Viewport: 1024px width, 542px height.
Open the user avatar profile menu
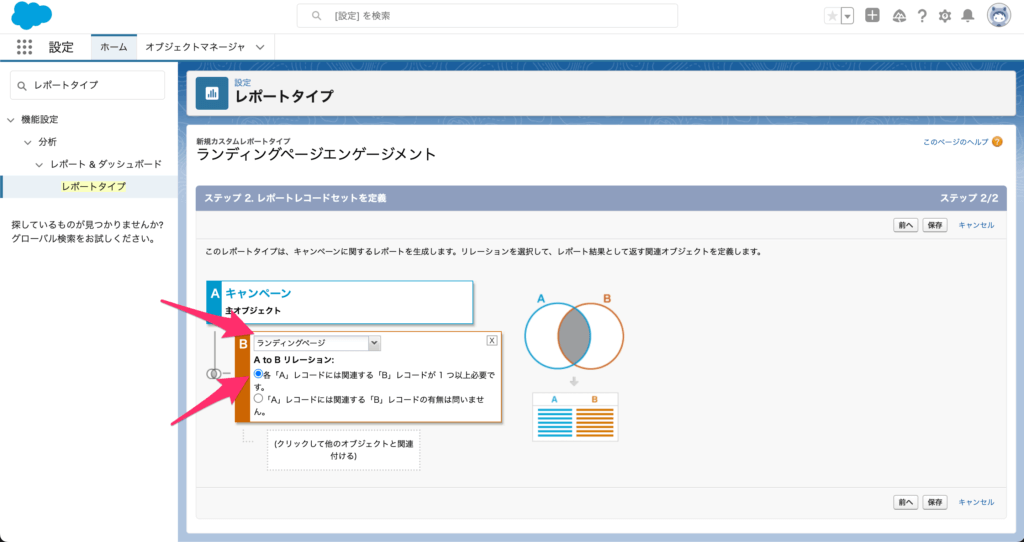coord(999,16)
